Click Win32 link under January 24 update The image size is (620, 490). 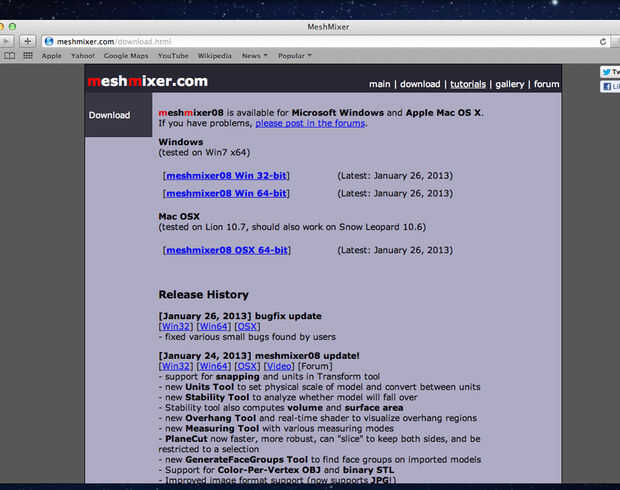tap(176, 366)
